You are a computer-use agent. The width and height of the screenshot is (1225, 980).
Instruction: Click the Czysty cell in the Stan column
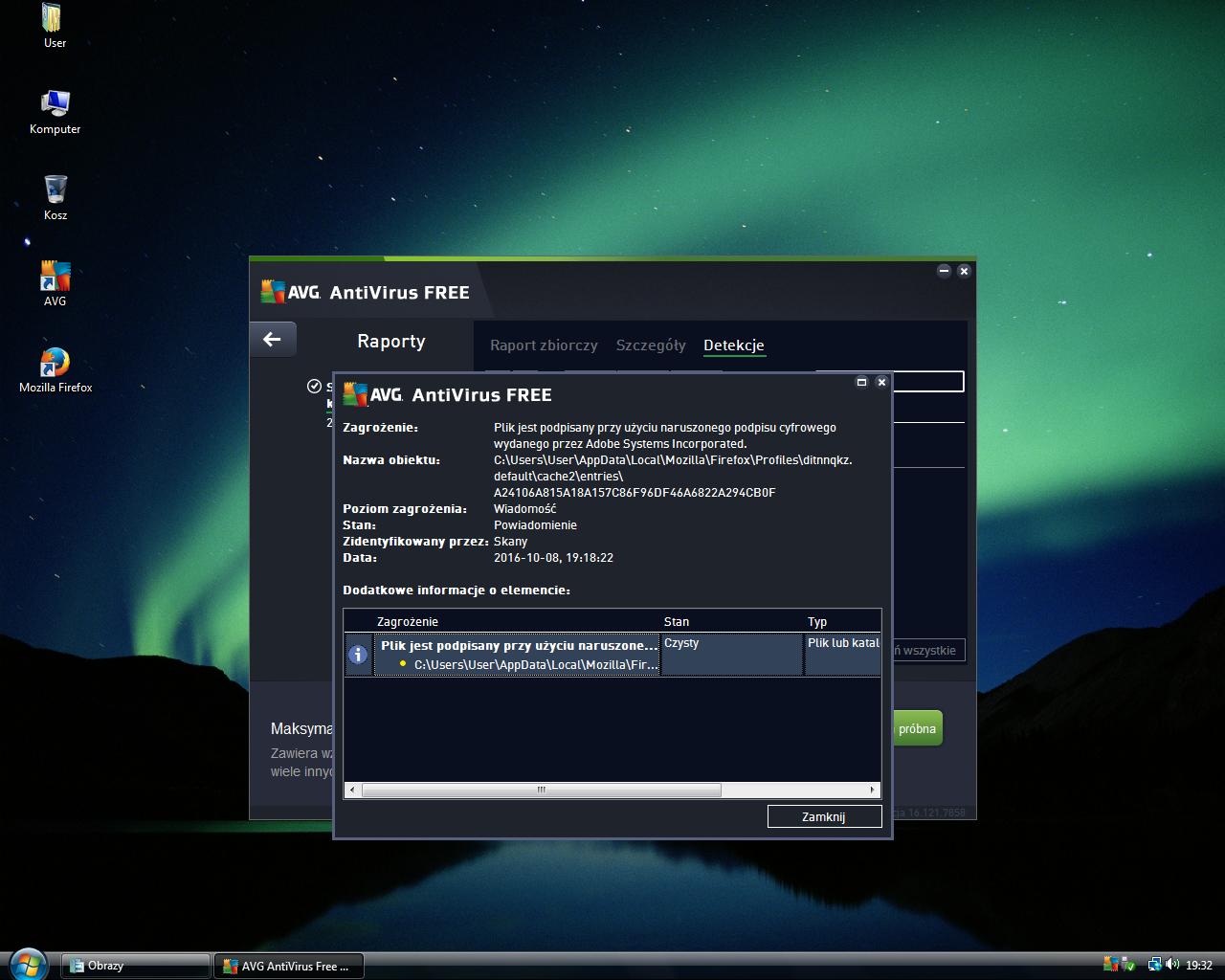pos(732,655)
